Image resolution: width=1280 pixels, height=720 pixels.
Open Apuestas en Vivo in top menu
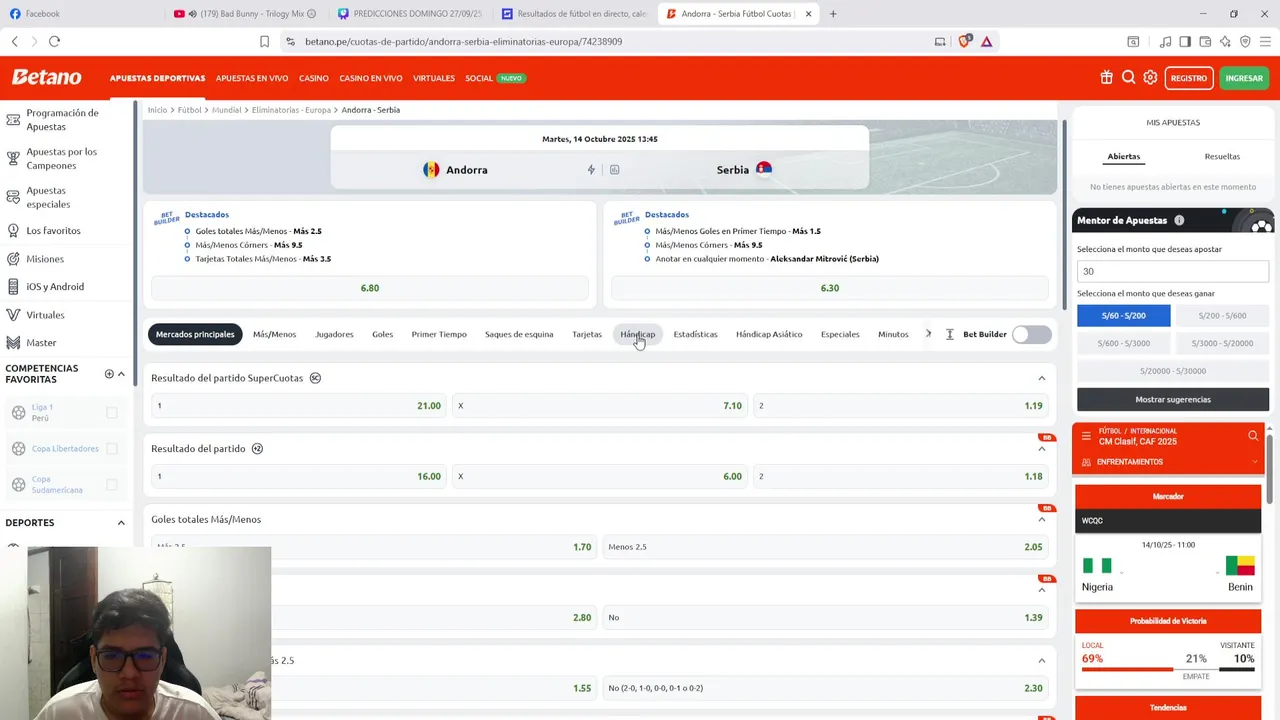pos(252,78)
